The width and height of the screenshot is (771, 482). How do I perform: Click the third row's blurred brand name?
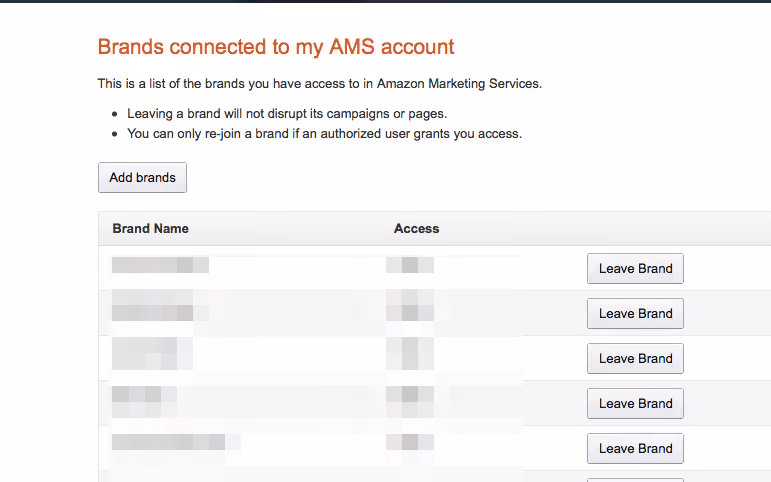152,354
